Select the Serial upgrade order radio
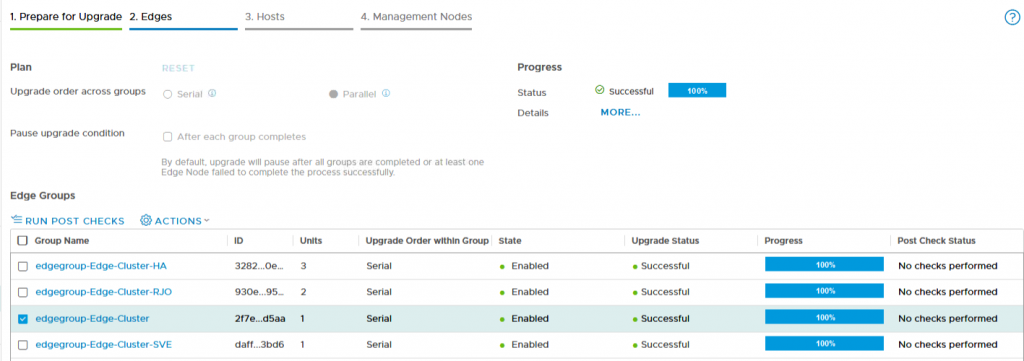The image size is (1024, 361). point(167,94)
